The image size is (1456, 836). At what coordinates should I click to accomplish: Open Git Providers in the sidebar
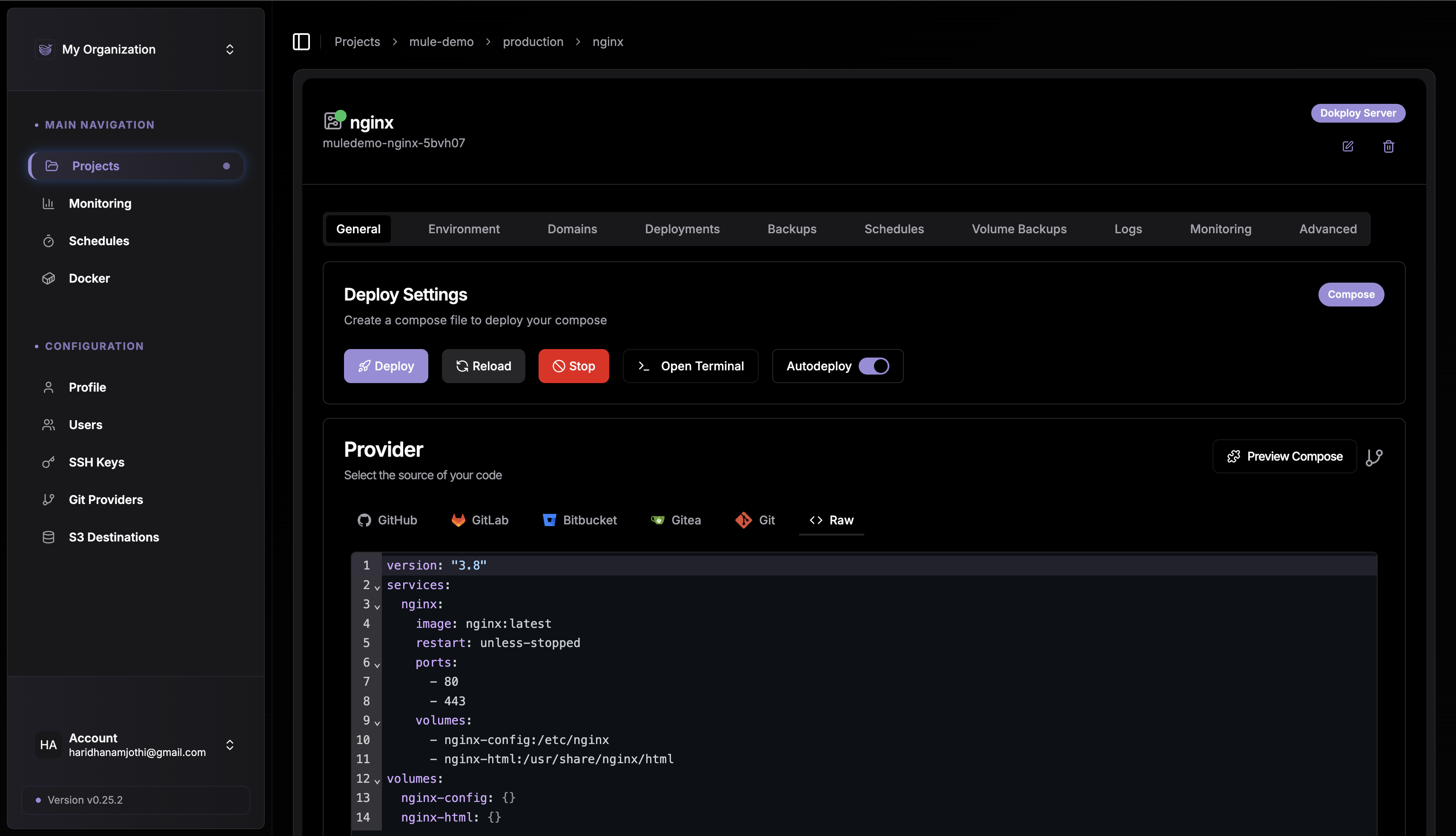(135, 500)
